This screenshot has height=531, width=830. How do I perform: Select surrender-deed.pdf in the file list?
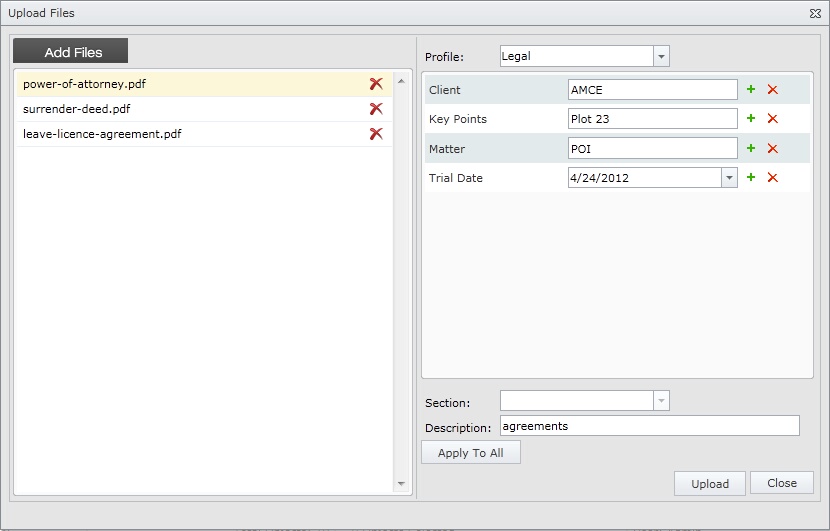(x=204, y=109)
